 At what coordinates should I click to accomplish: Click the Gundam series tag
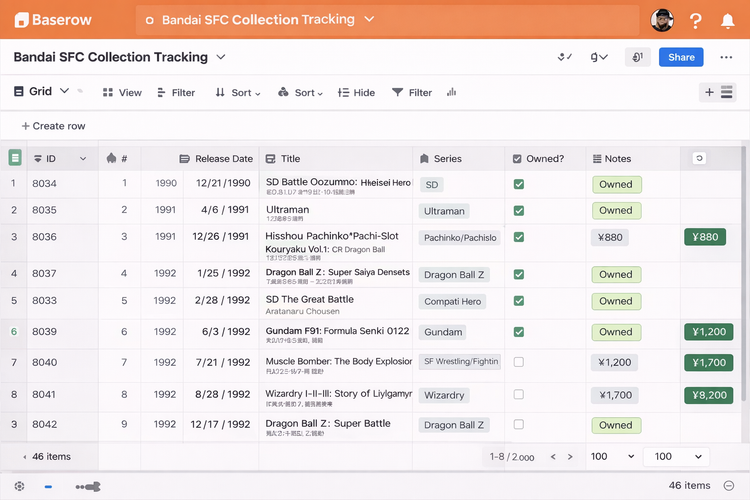(443, 332)
